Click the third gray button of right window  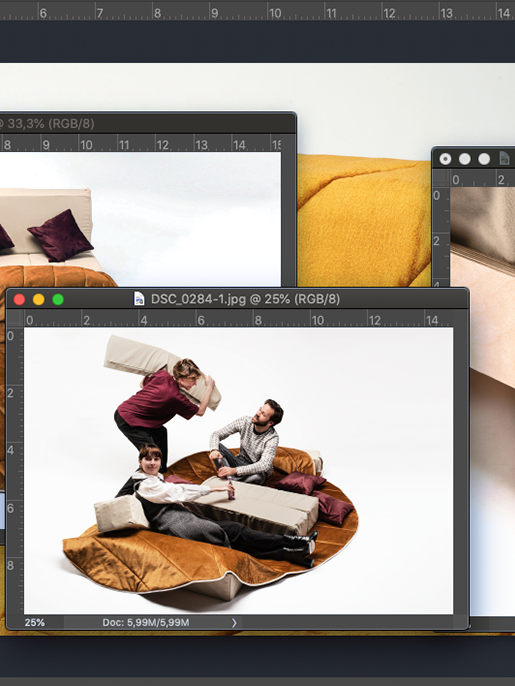(484, 159)
